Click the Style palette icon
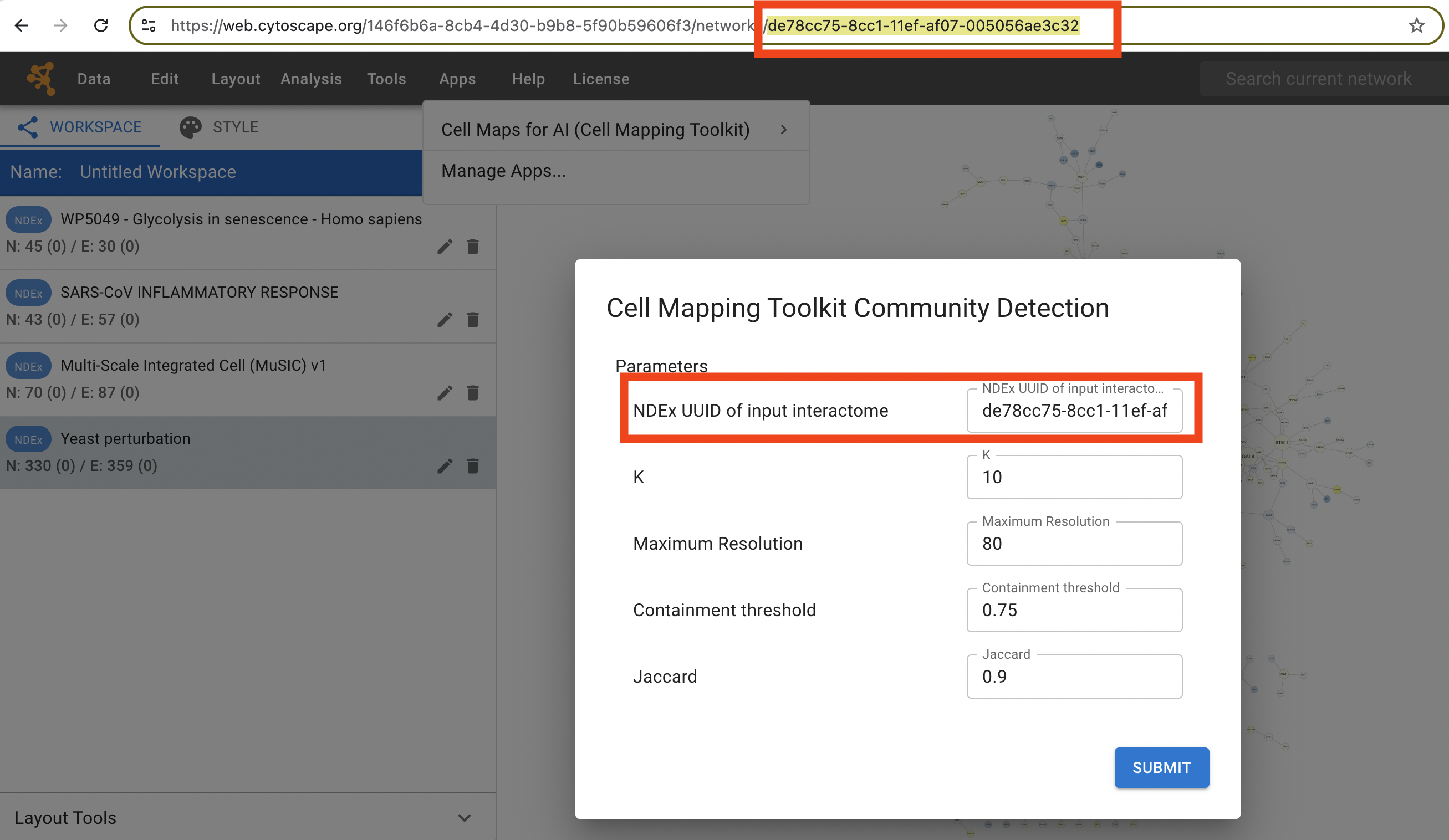 [x=190, y=127]
